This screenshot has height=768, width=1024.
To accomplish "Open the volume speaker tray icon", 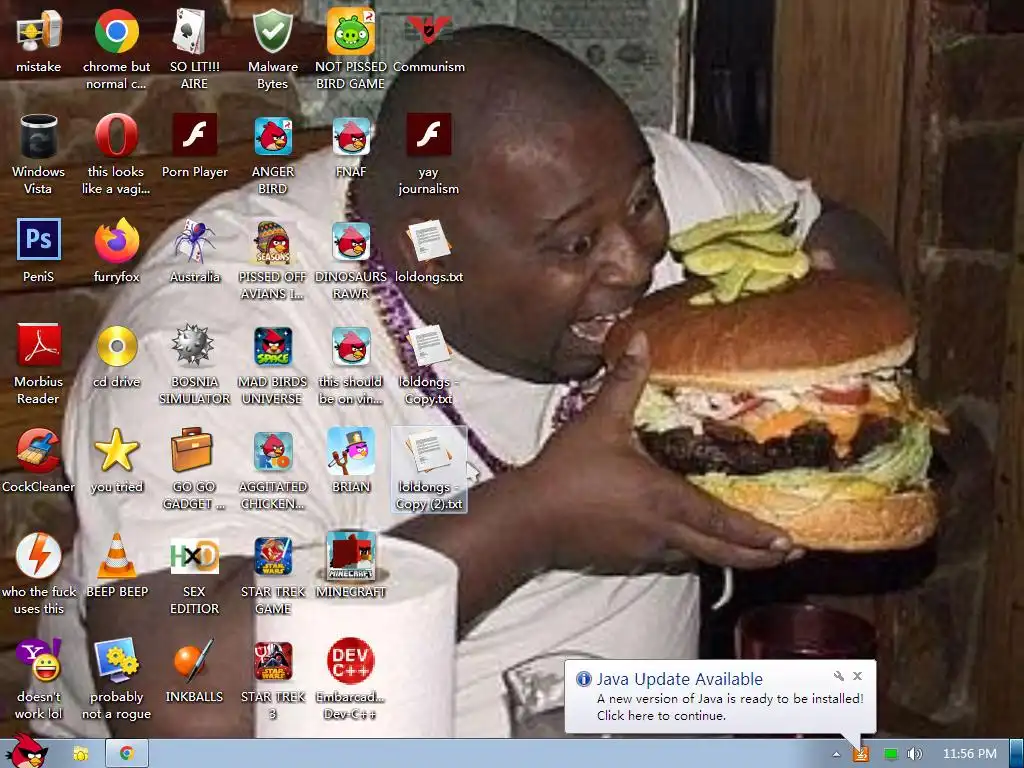I will coord(914,754).
